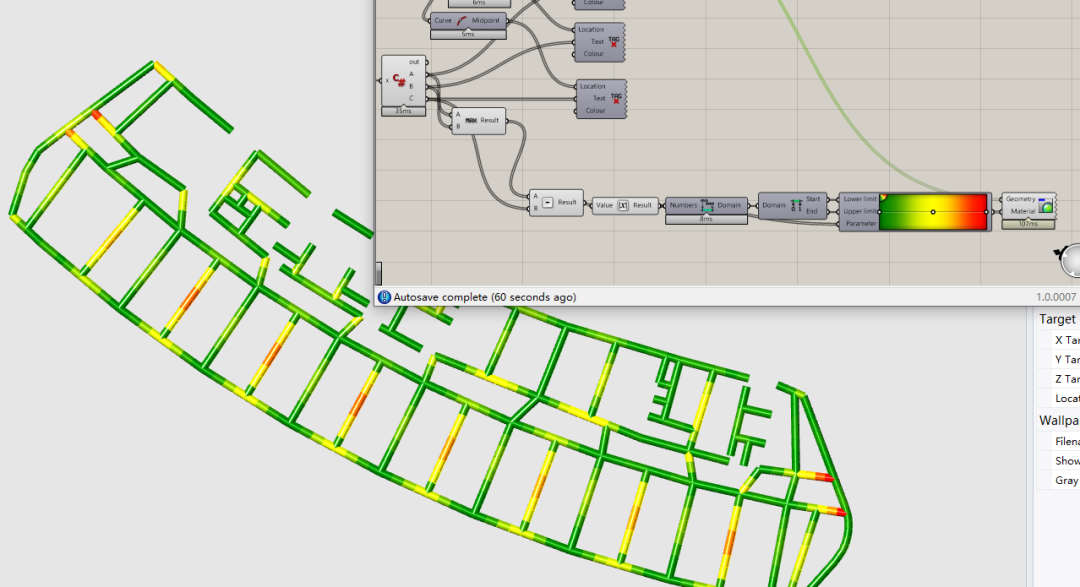Click the Value input of the Absolute component
The width and height of the screenshot is (1080, 587).
(604, 205)
